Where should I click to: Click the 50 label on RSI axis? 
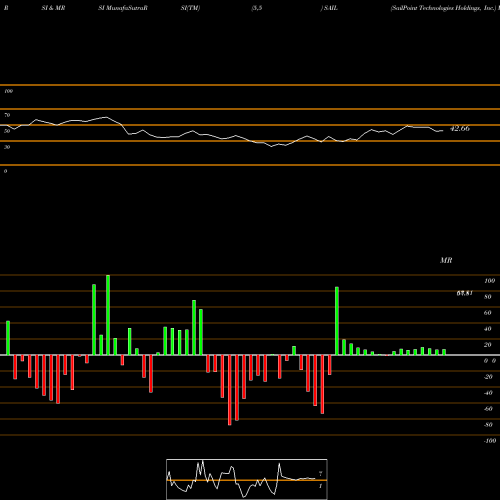7,131
